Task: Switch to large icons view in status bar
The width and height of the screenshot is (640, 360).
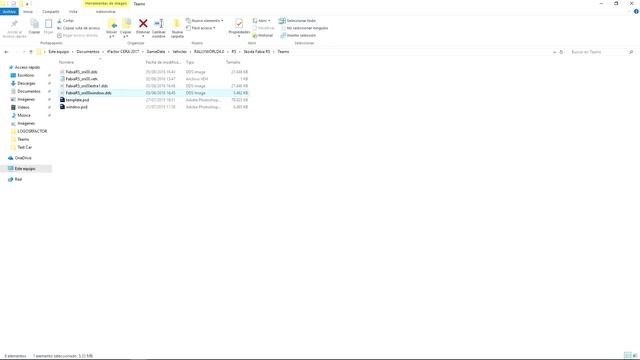Action: 635,356
